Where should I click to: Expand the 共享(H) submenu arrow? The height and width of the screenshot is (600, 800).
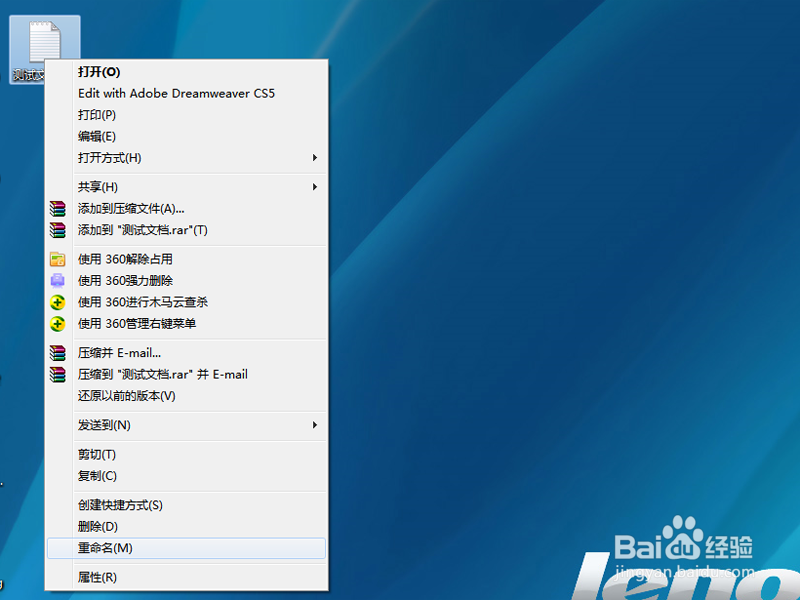click(315, 187)
